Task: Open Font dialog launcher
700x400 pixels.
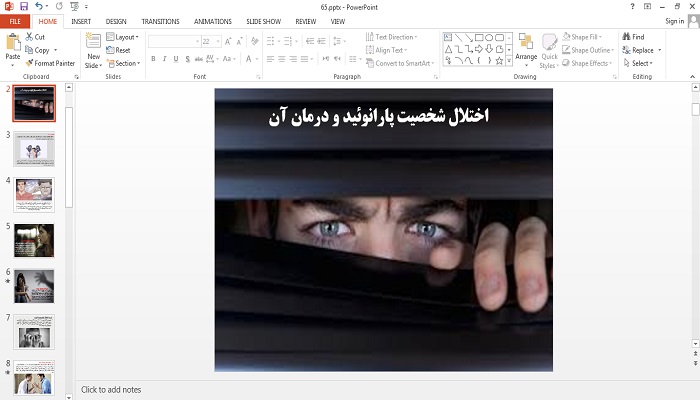Action: pyautogui.click(x=258, y=77)
